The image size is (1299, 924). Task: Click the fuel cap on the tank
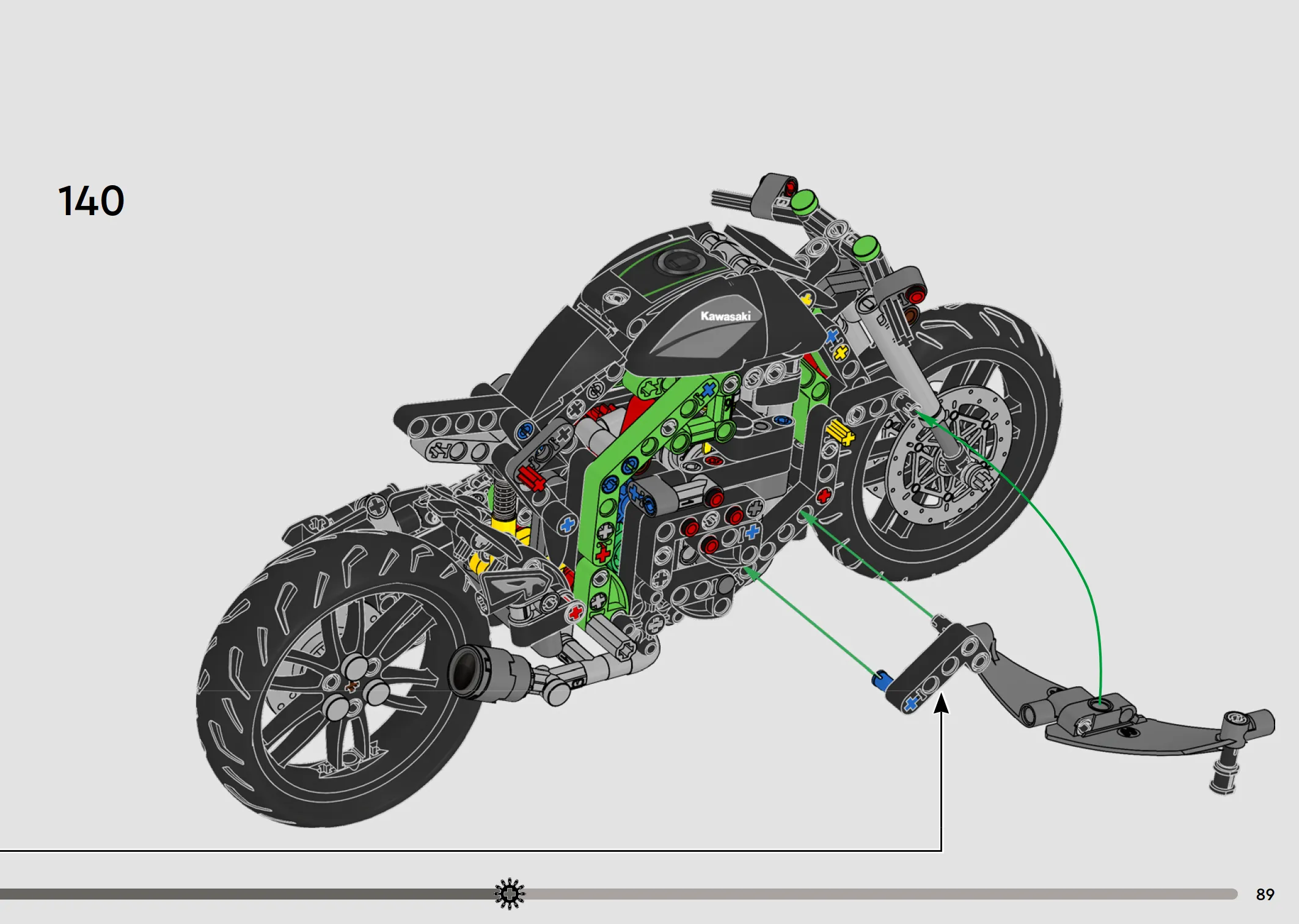(680, 263)
